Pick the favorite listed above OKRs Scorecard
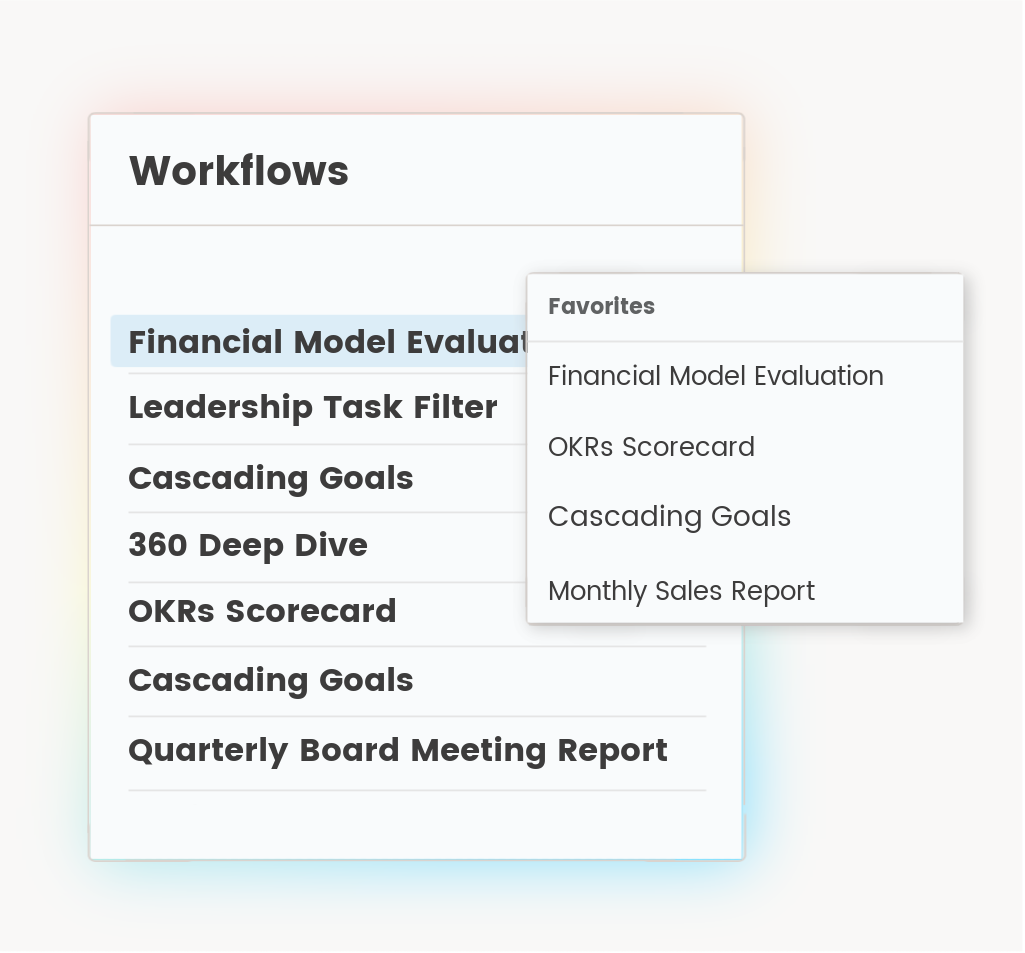 [716, 376]
